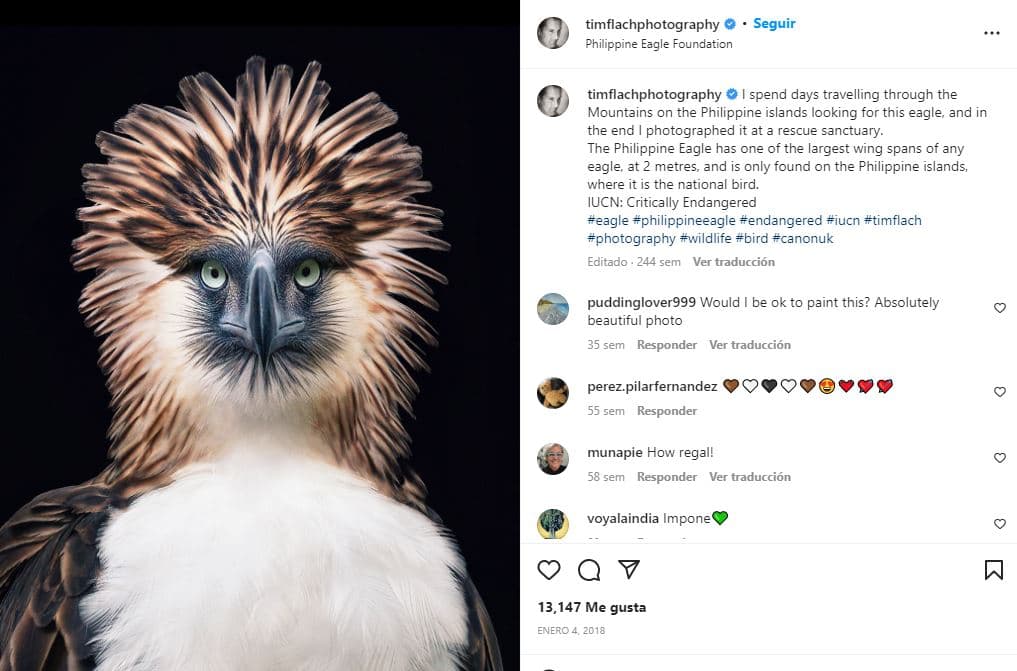Screen dimensions: 1017x671
Task: Like puddinglover999's comment with its heart icon
Action: coord(999,308)
